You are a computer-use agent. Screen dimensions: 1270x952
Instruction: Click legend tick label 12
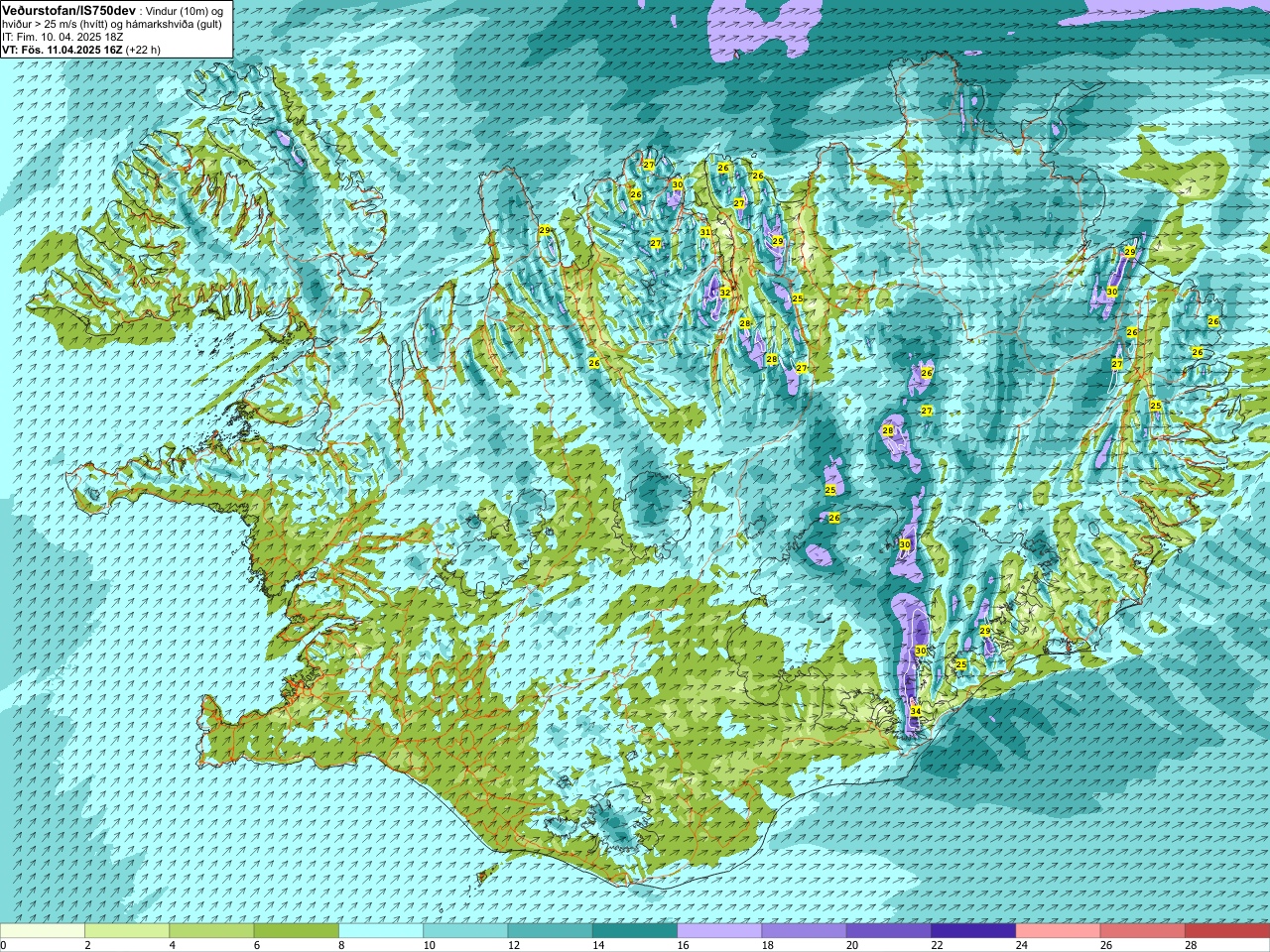[513, 946]
